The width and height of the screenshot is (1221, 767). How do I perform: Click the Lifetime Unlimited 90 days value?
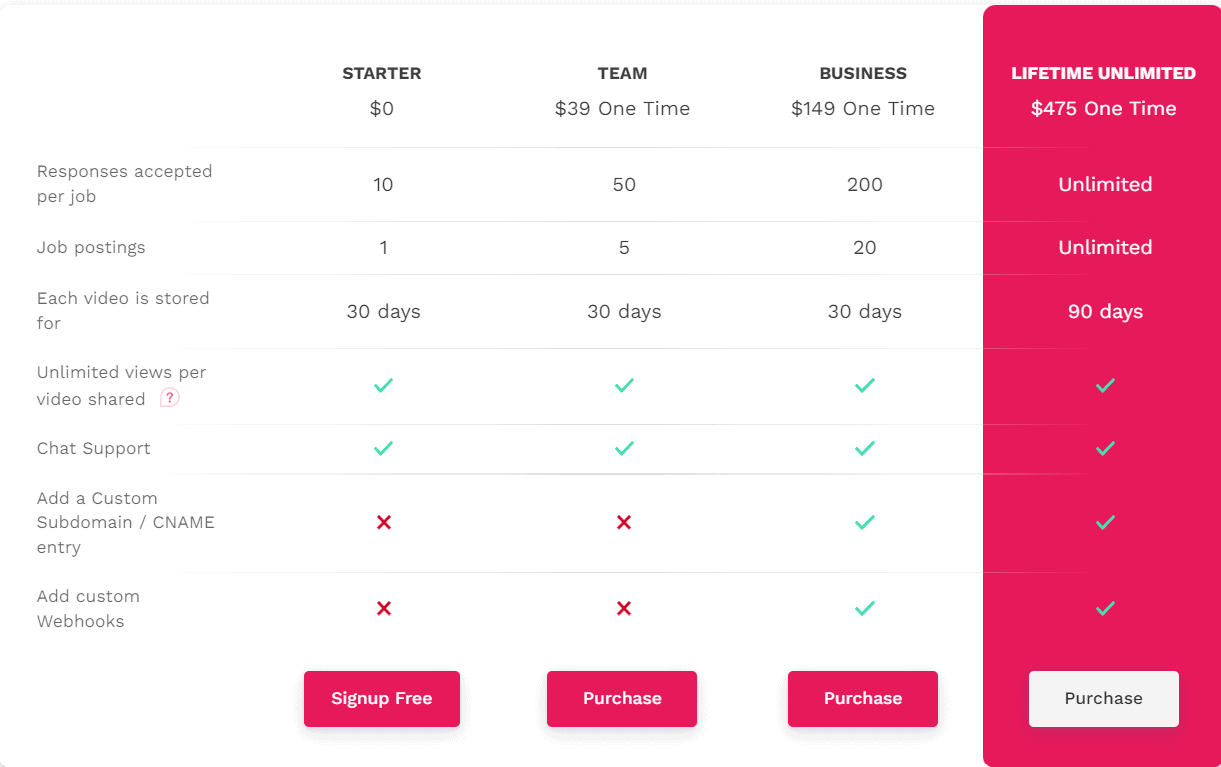coord(1105,312)
